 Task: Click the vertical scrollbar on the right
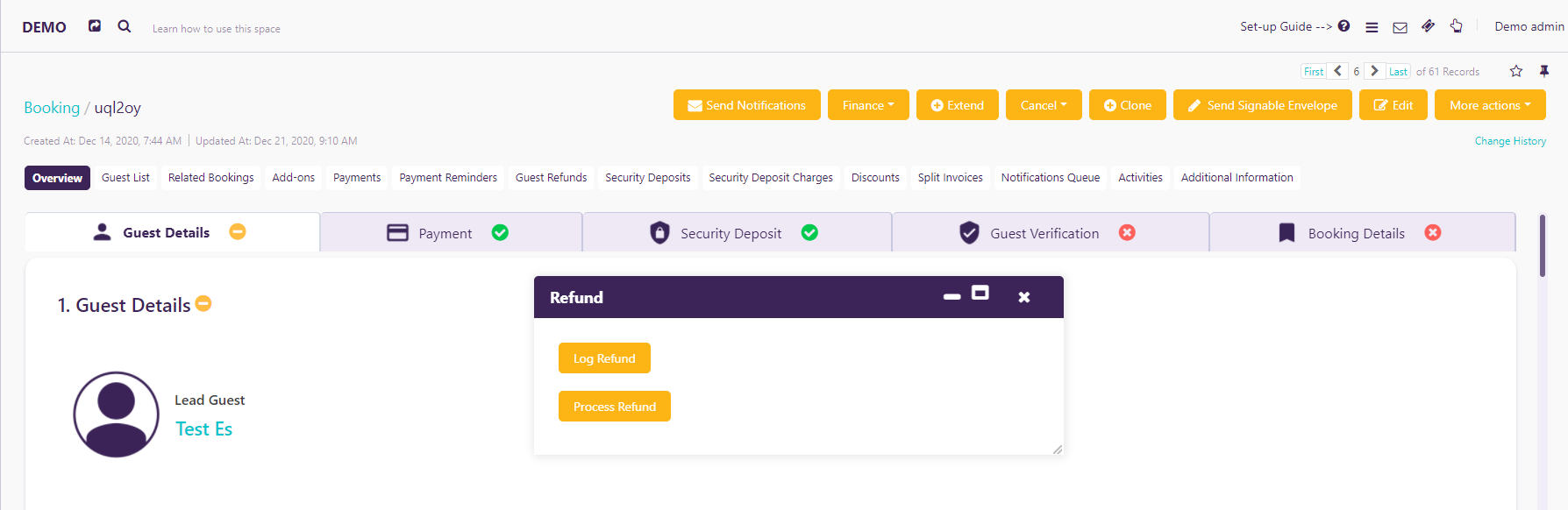click(x=1543, y=245)
